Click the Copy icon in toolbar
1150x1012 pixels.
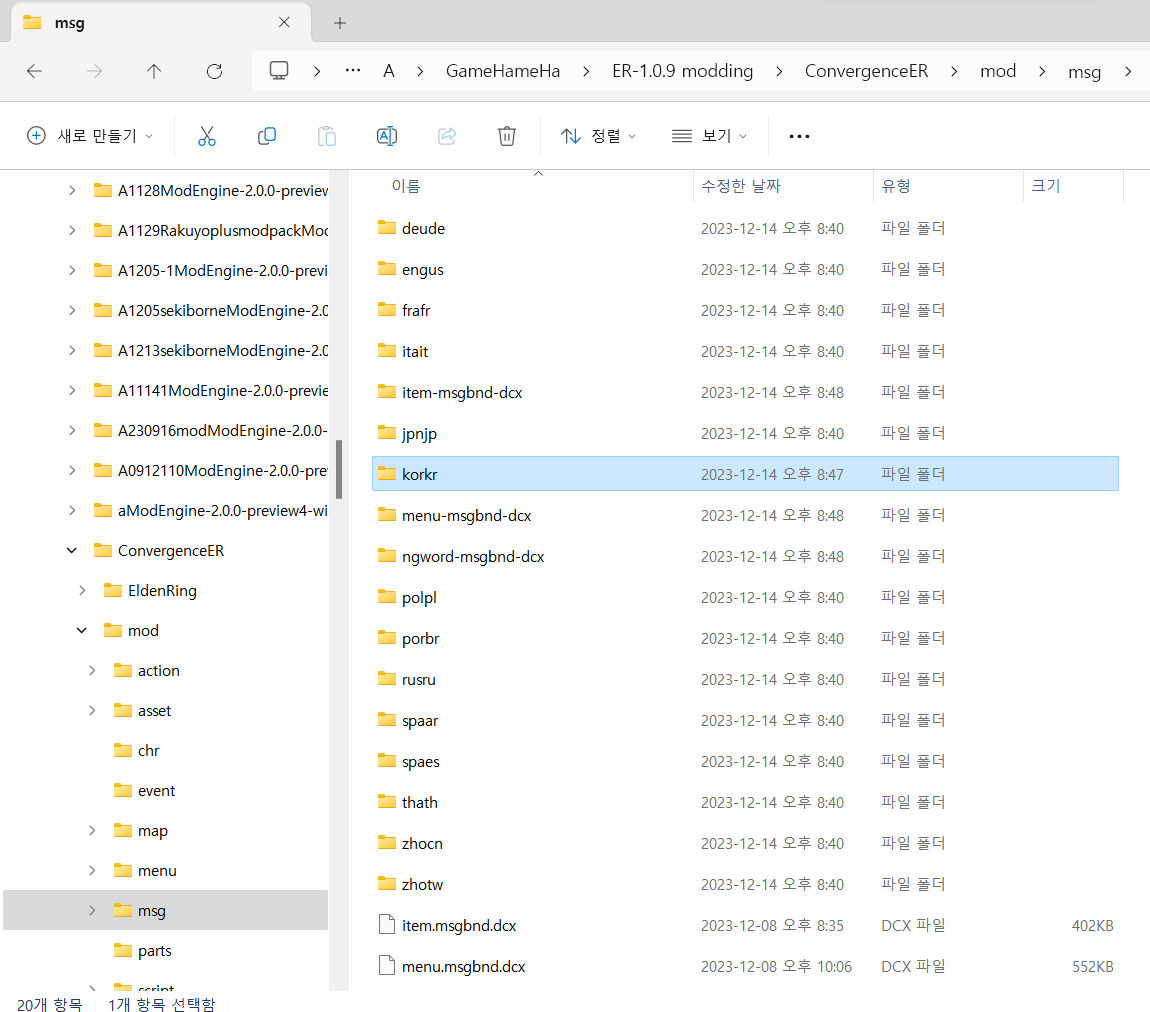(267, 136)
